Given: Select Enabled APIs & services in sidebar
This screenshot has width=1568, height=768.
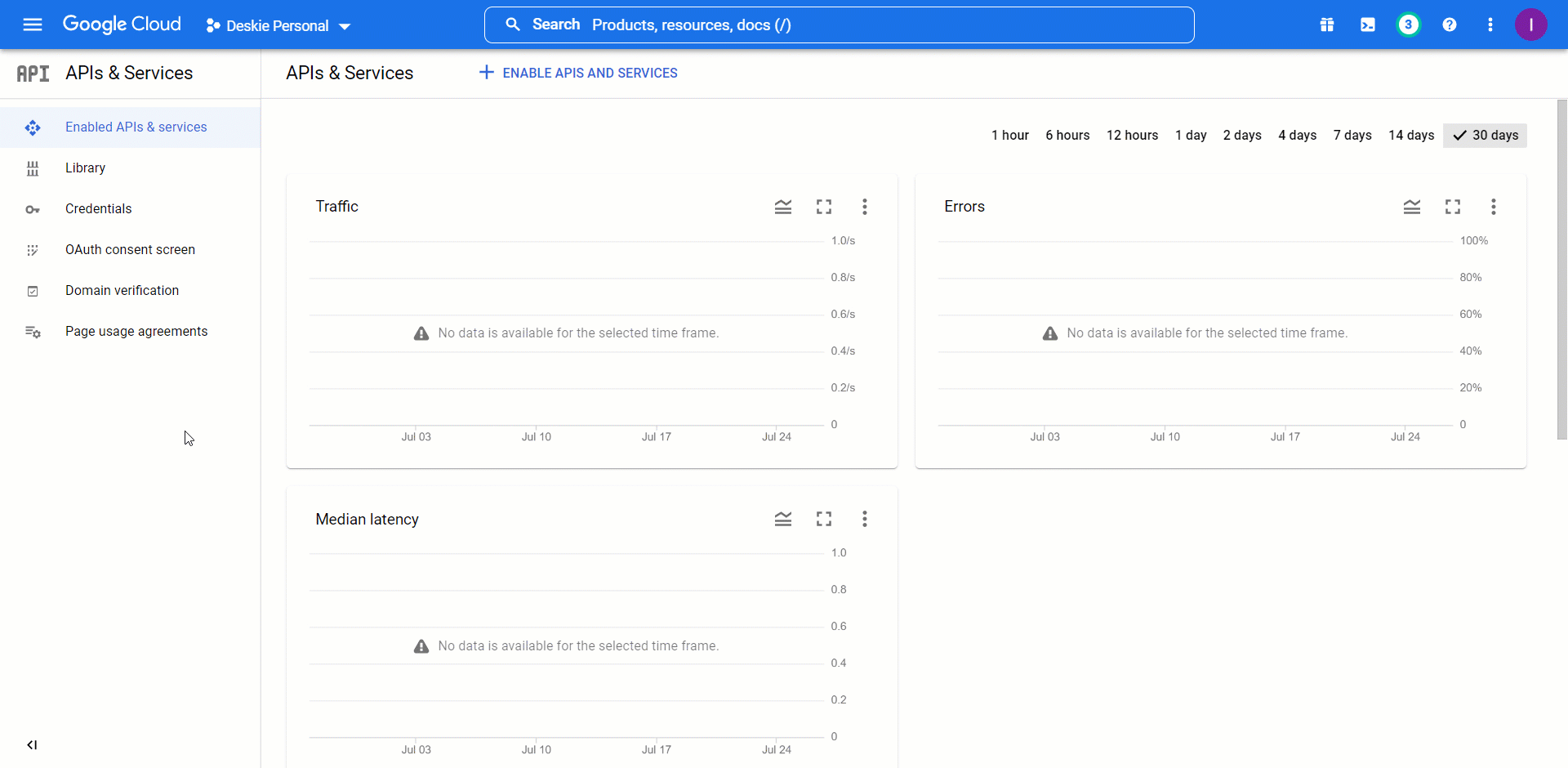Looking at the screenshot, I should (131, 127).
